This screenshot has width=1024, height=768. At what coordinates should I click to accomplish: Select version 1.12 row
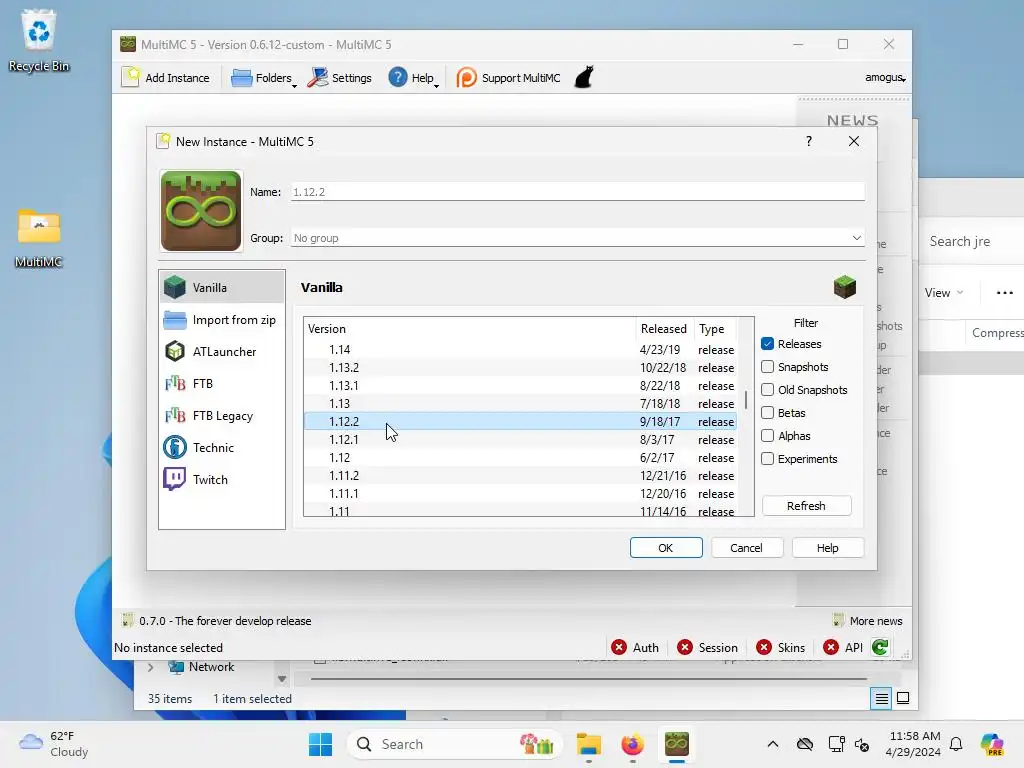pos(520,458)
